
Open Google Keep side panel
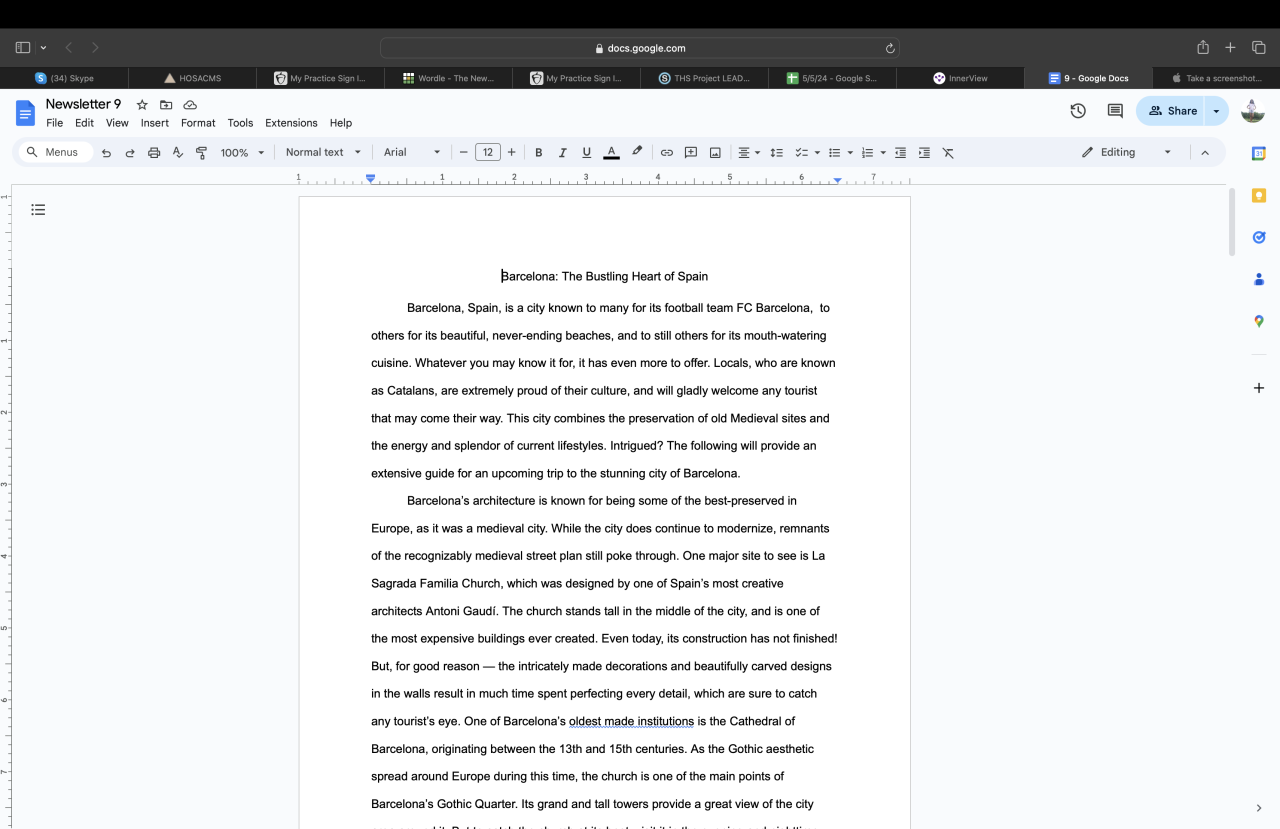click(x=1259, y=195)
